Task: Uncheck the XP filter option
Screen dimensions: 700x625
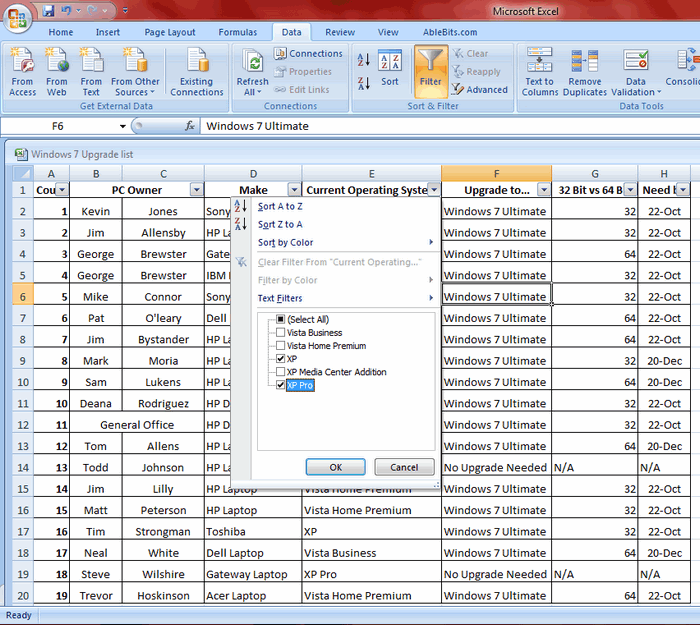Action: coord(280,358)
